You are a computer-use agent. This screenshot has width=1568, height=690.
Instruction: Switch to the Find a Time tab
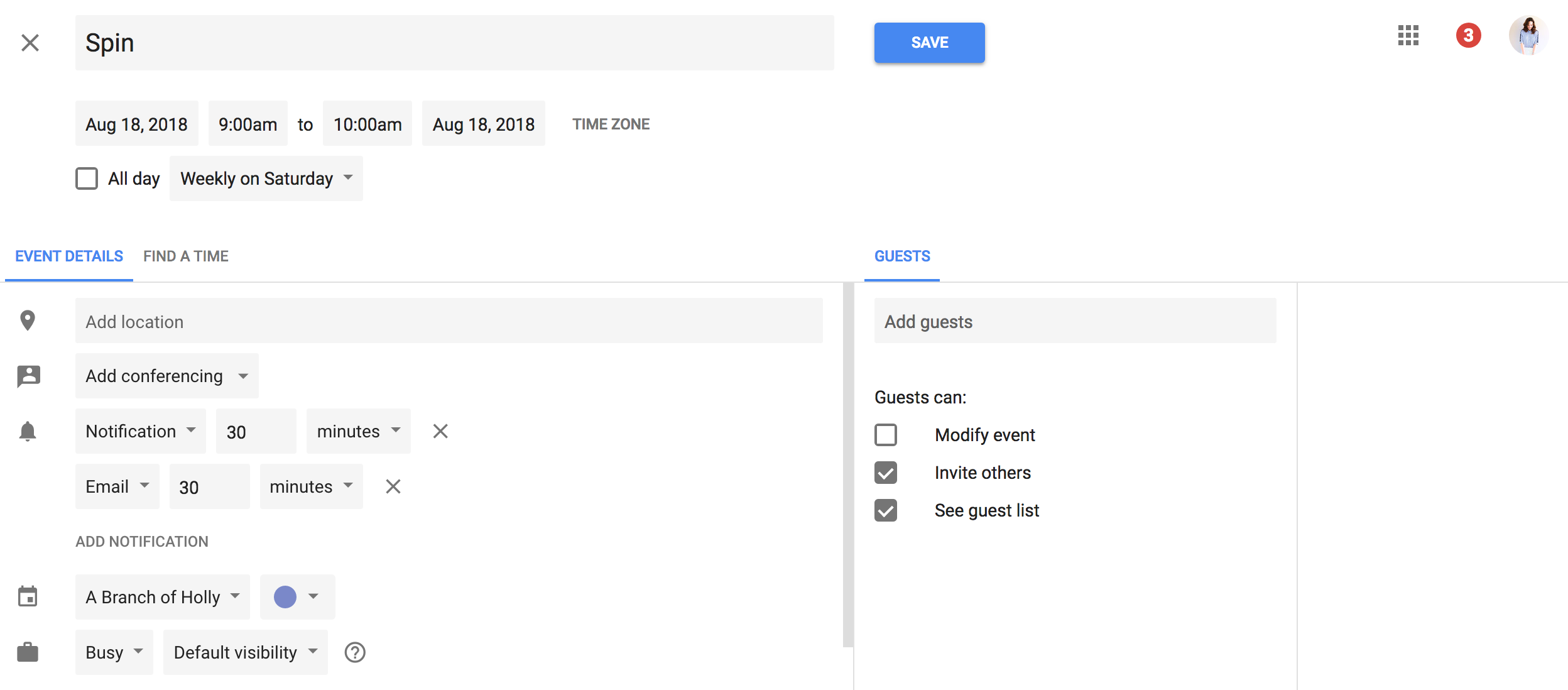coord(186,256)
